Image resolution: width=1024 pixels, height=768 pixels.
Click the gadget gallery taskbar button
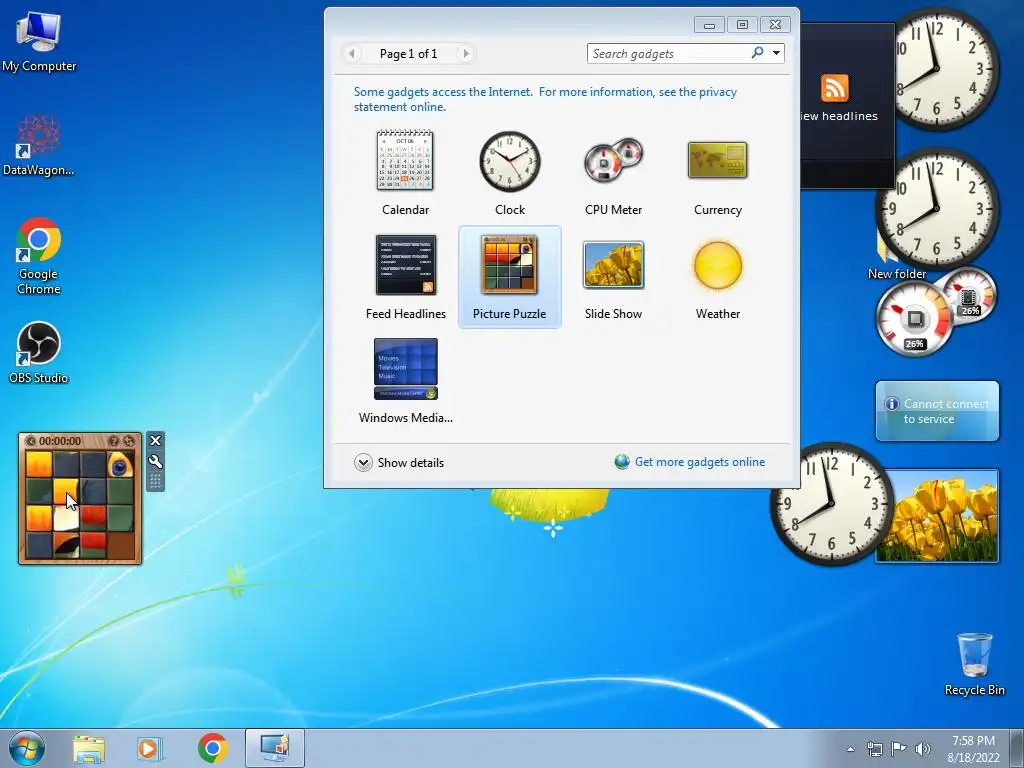275,748
